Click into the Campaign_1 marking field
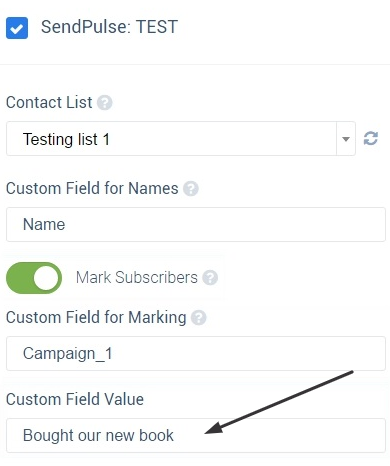This screenshot has height=466, width=390. pos(196,353)
